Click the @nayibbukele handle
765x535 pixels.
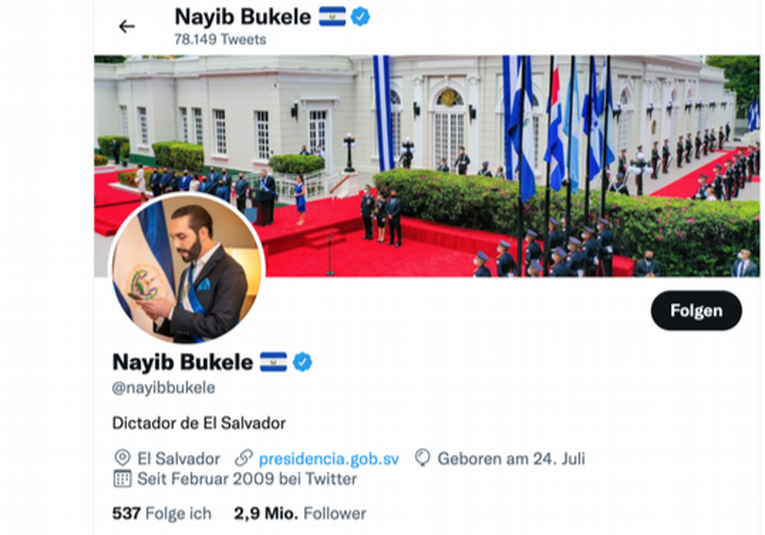point(163,388)
